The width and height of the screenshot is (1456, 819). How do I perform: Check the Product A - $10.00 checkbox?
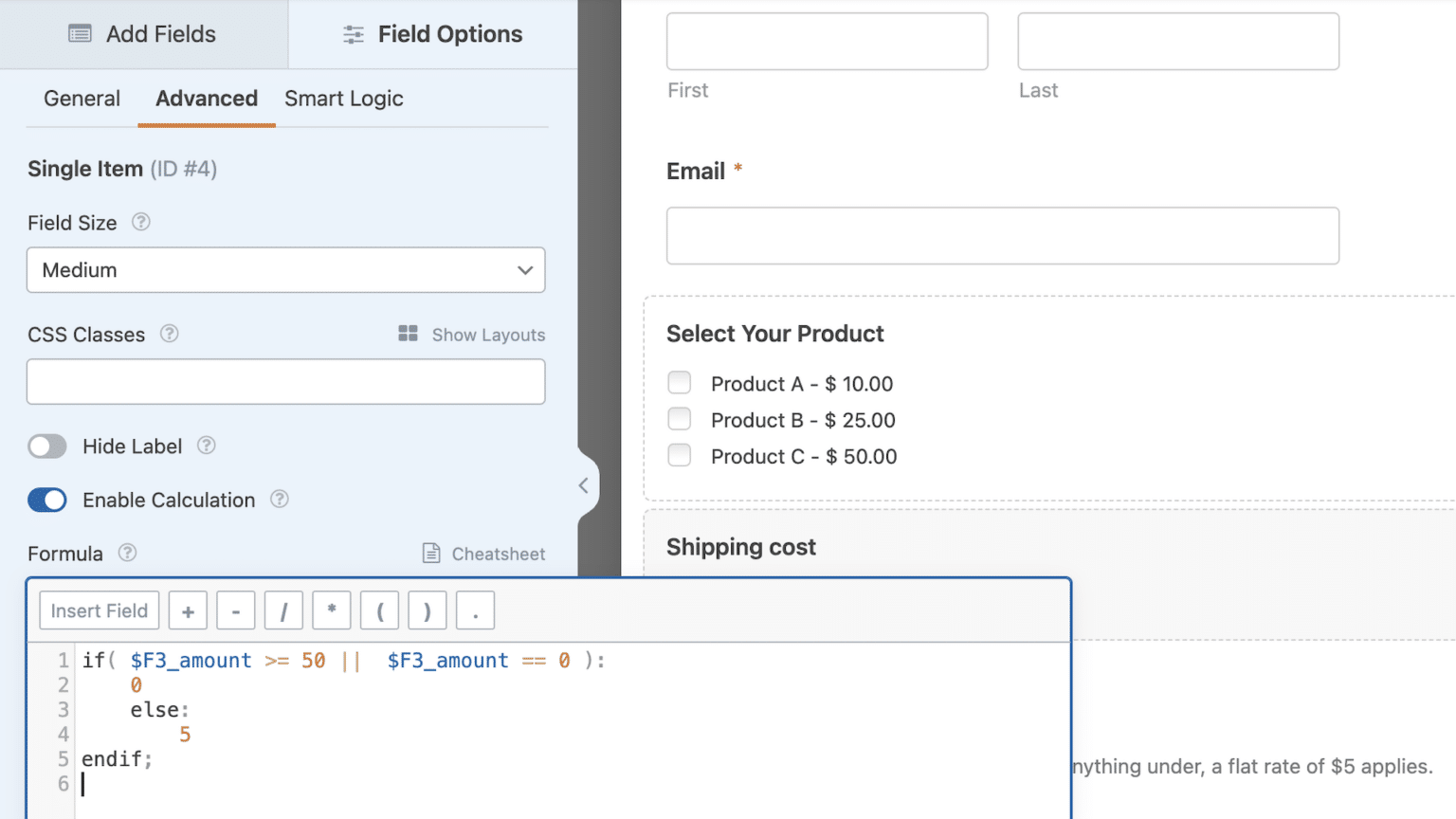coord(679,382)
